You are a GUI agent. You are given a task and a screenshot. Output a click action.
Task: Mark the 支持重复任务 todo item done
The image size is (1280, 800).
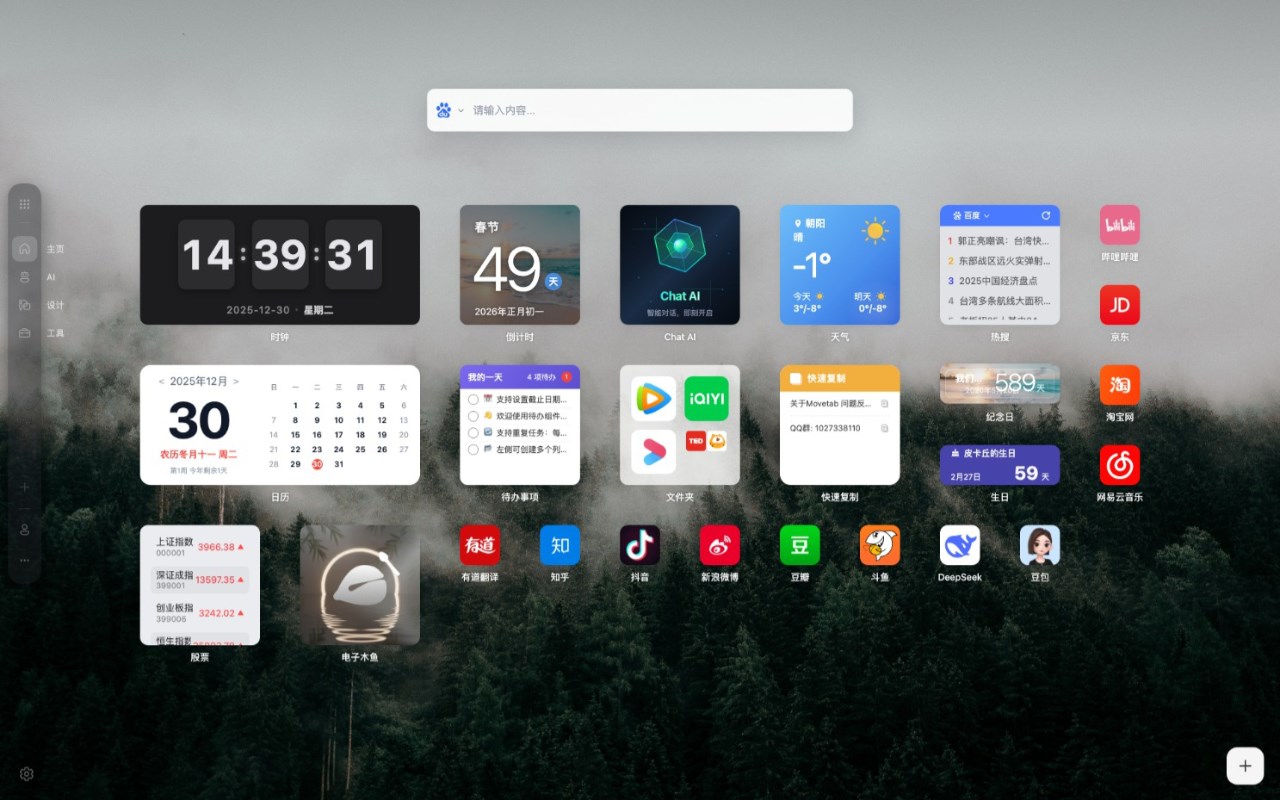[473, 433]
